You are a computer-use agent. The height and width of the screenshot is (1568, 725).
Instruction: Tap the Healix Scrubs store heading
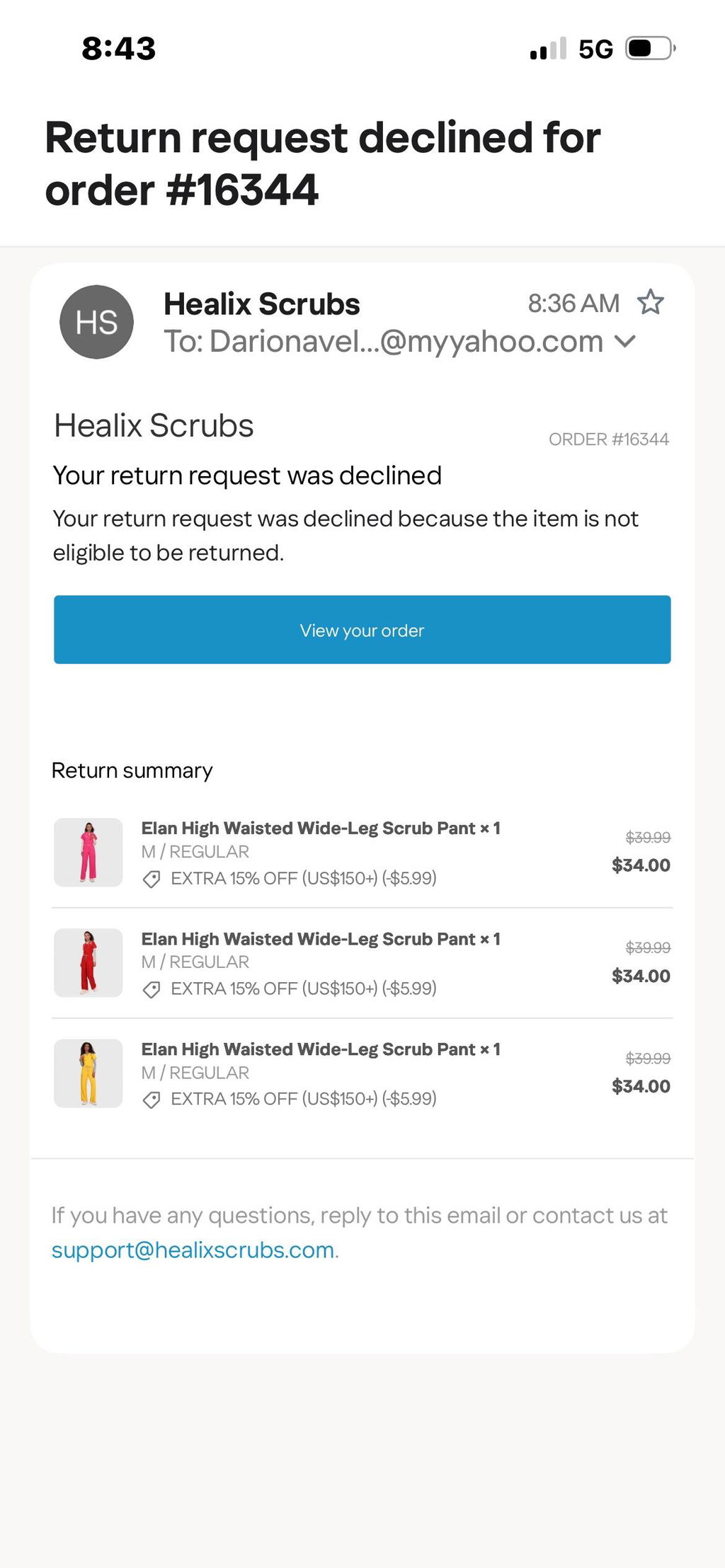coord(154,425)
